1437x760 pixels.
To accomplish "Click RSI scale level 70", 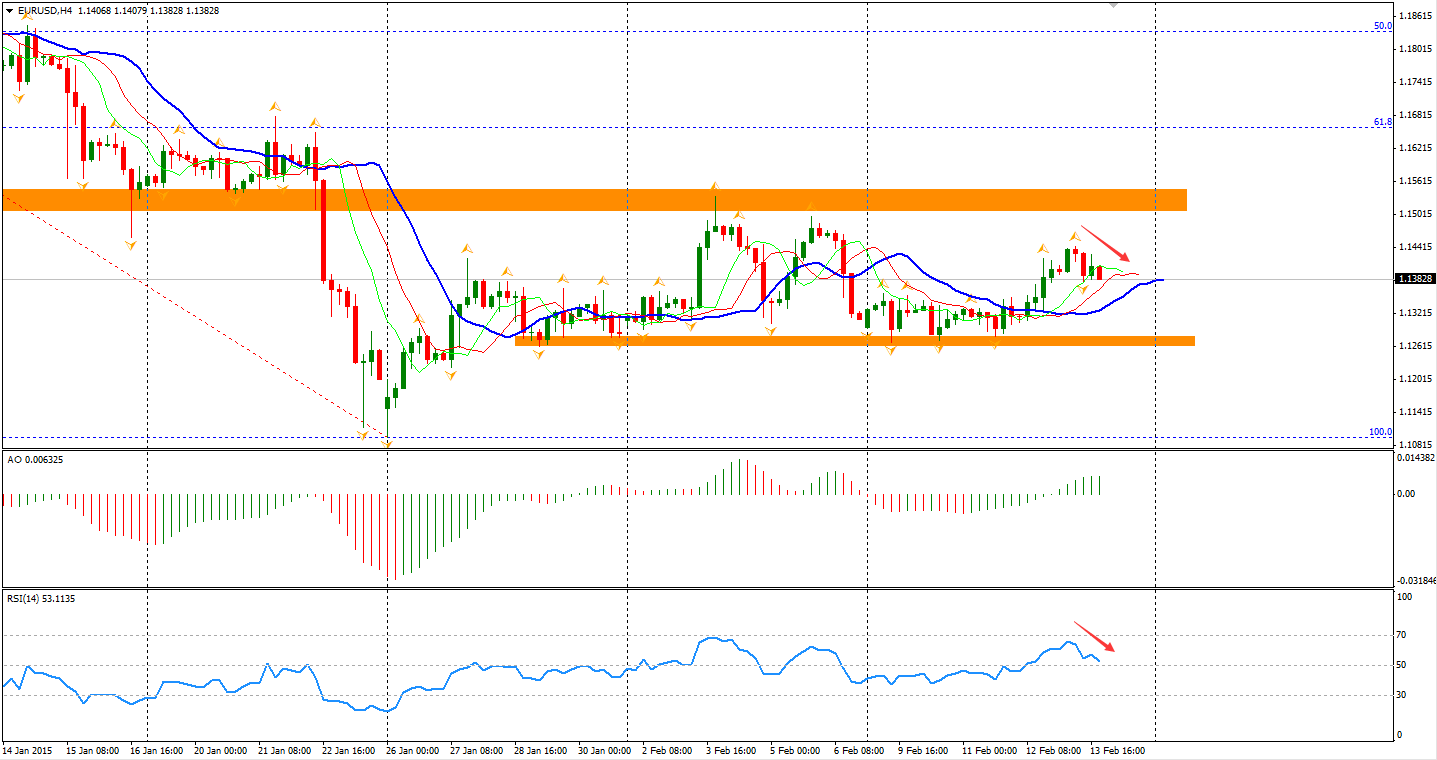I will point(1402,635).
